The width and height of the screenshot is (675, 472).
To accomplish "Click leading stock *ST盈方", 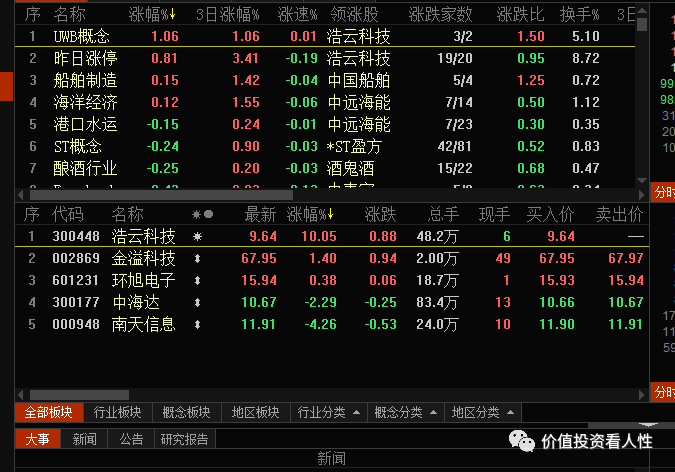I will (354, 146).
